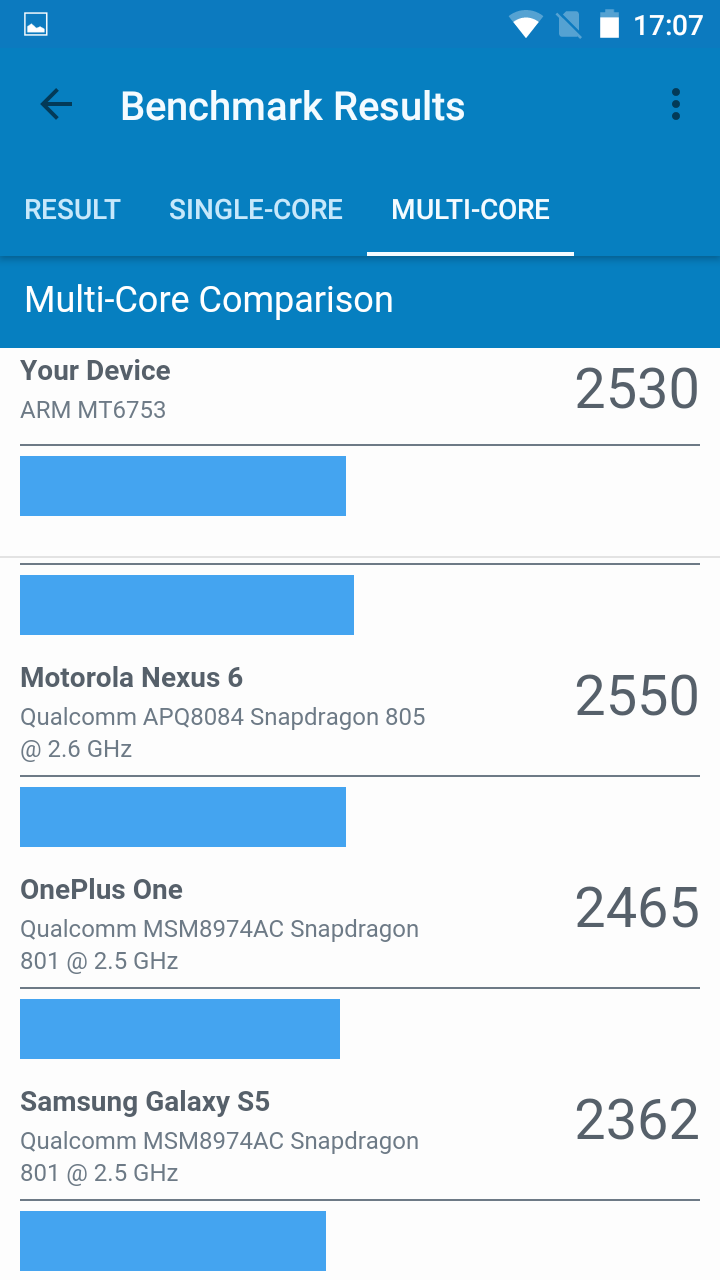Tap the Nexus 6 score 2550

coord(636,697)
